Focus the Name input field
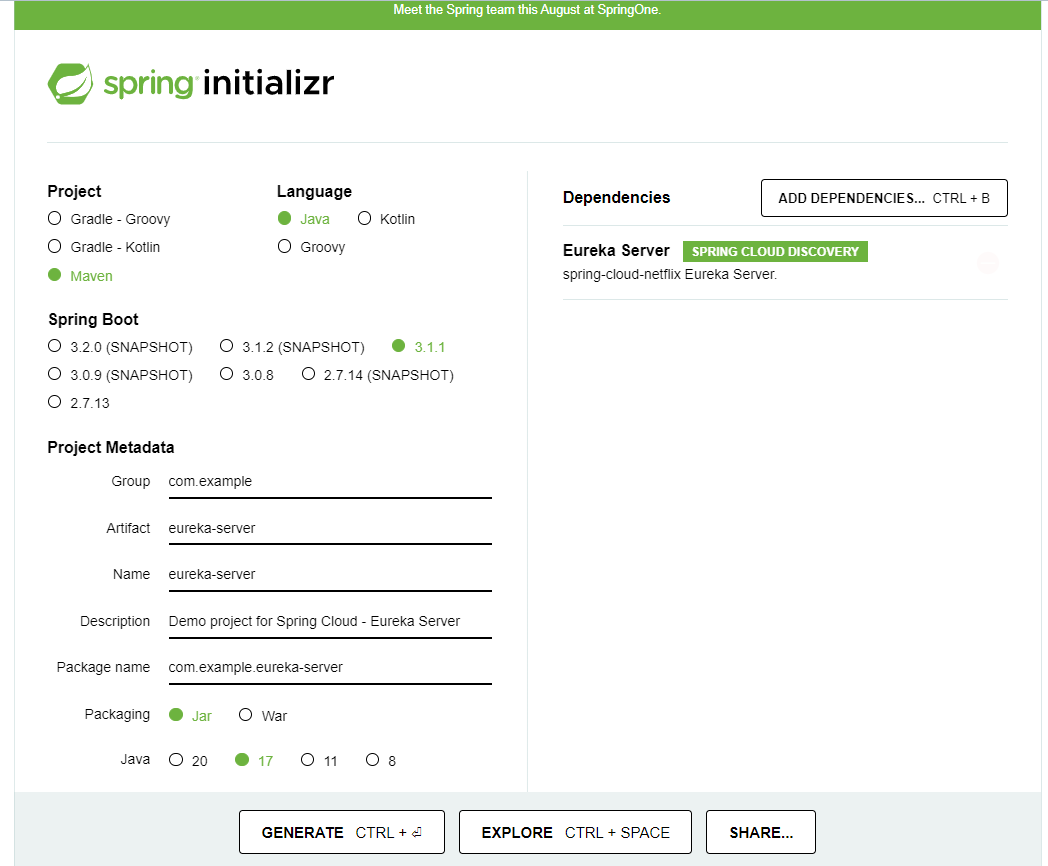 tap(330, 575)
